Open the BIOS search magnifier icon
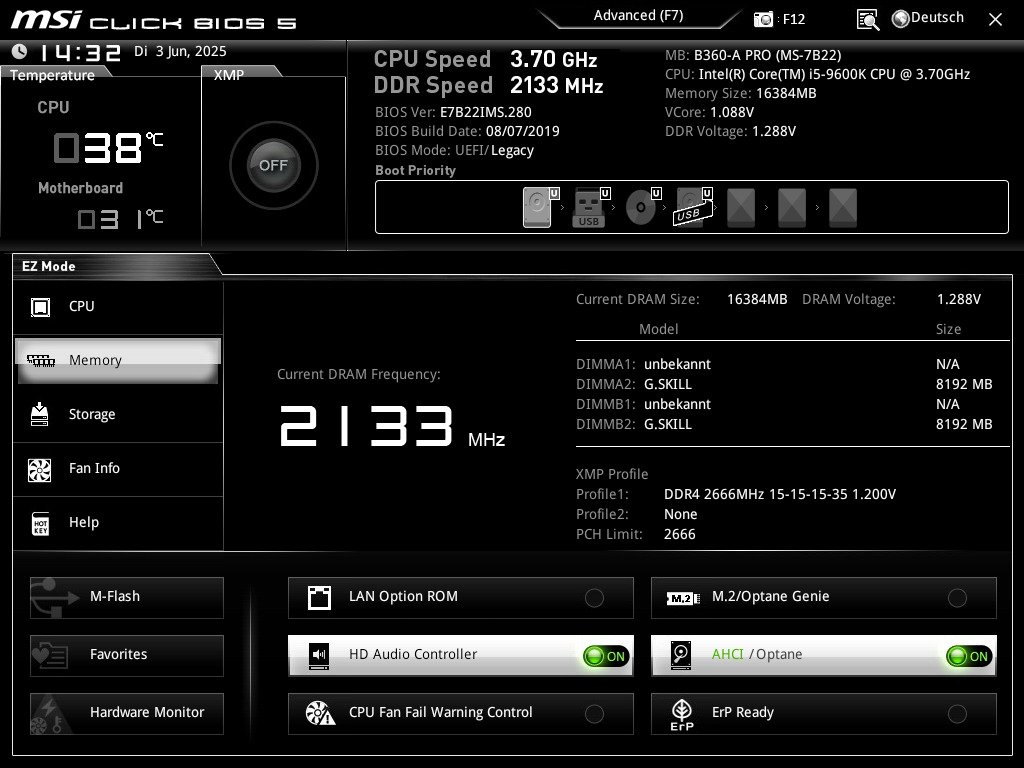Viewport: 1024px width, 768px height. tap(867, 20)
